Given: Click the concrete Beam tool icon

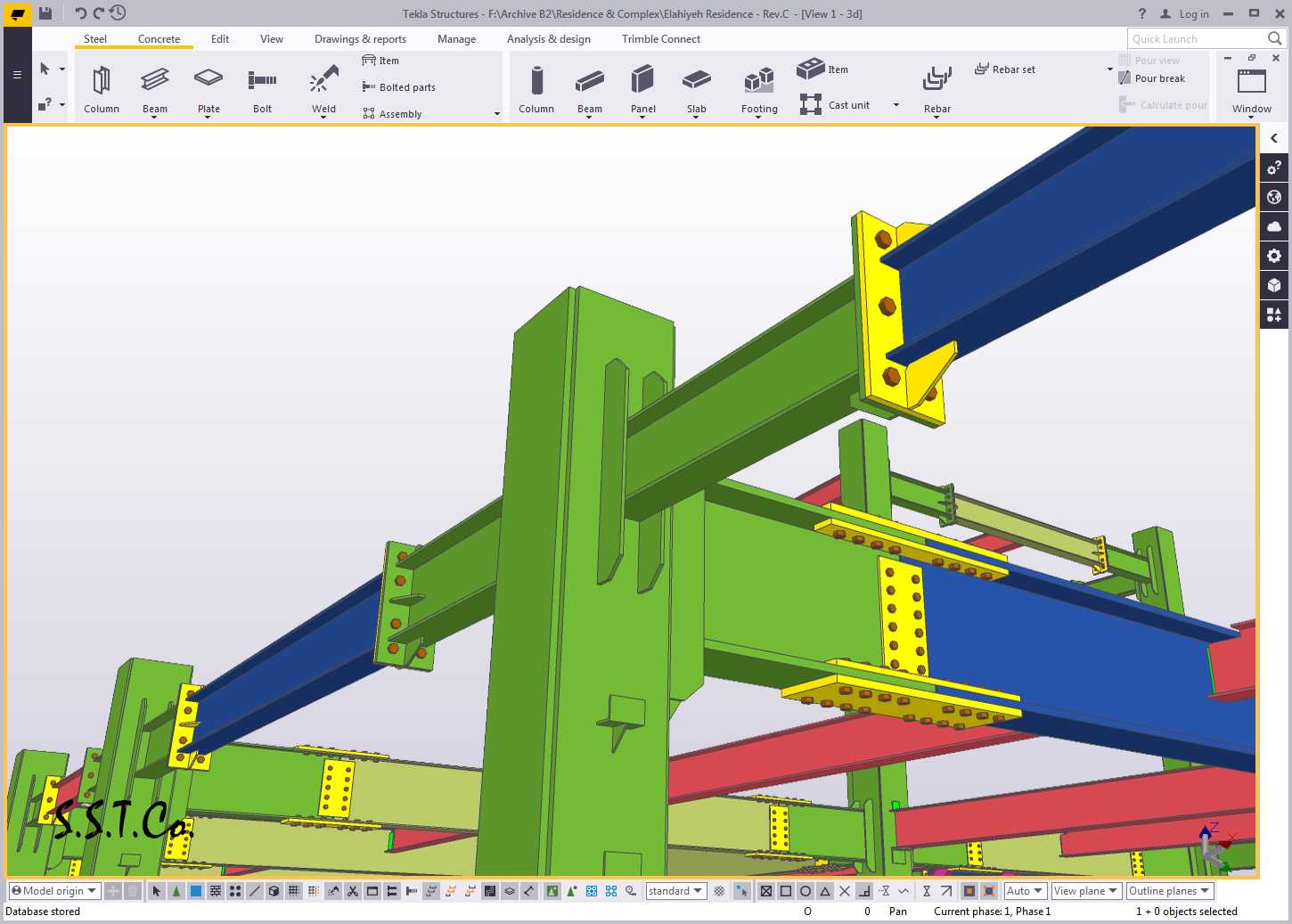Looking at the screenshot, I should 590,80.
